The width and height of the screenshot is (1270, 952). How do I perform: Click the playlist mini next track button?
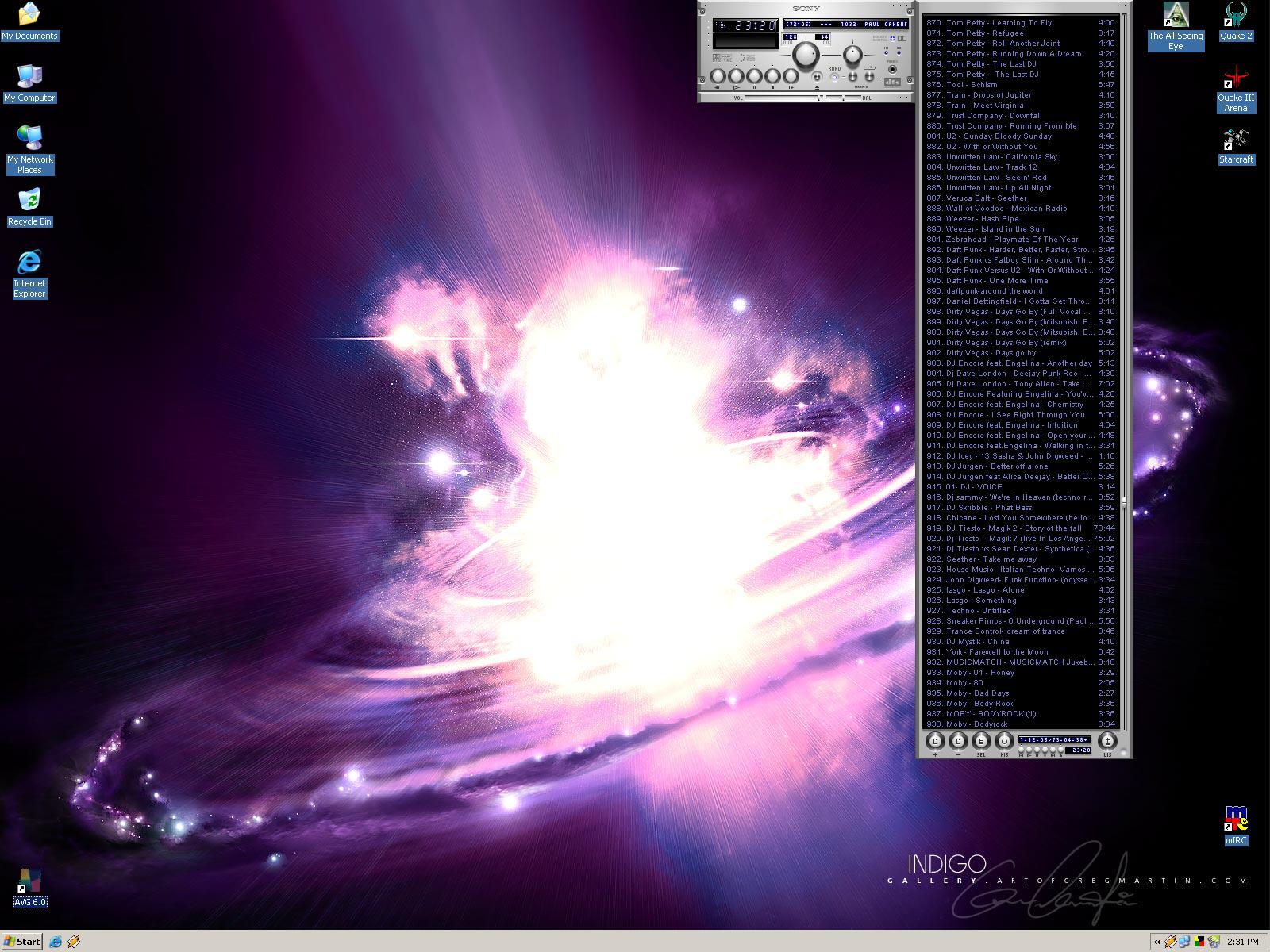tap(1053, 749)
